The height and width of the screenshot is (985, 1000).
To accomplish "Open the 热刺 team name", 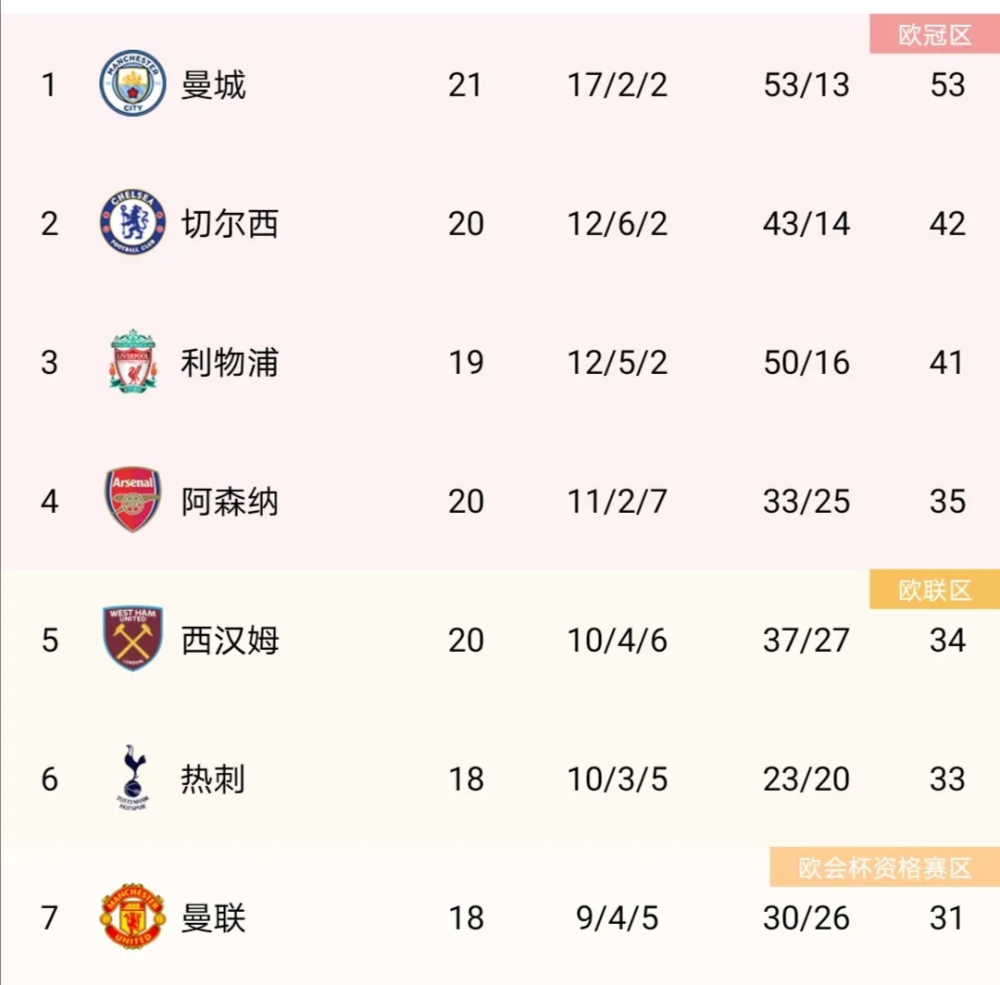I will pyautogui.click(x=213, y=779).
